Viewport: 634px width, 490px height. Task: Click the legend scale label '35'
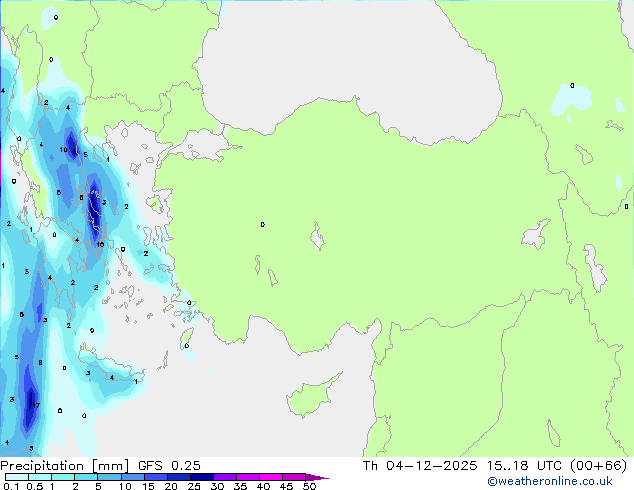240,486
